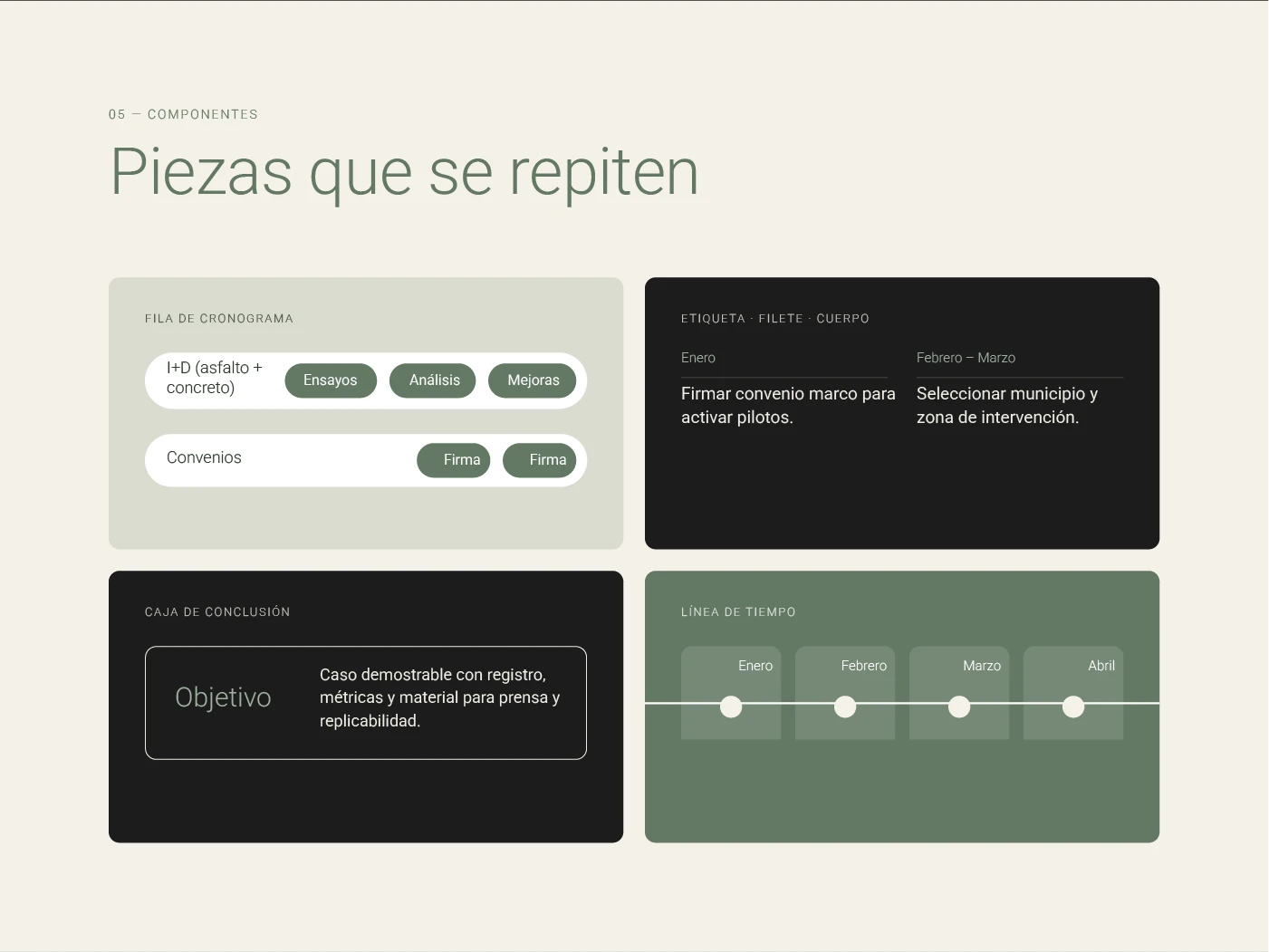Click the 'I+D (asfalto + concreto)' row label
Image resolution: width=1269 pixels, height=952 pixels.
tap(215, 378)
